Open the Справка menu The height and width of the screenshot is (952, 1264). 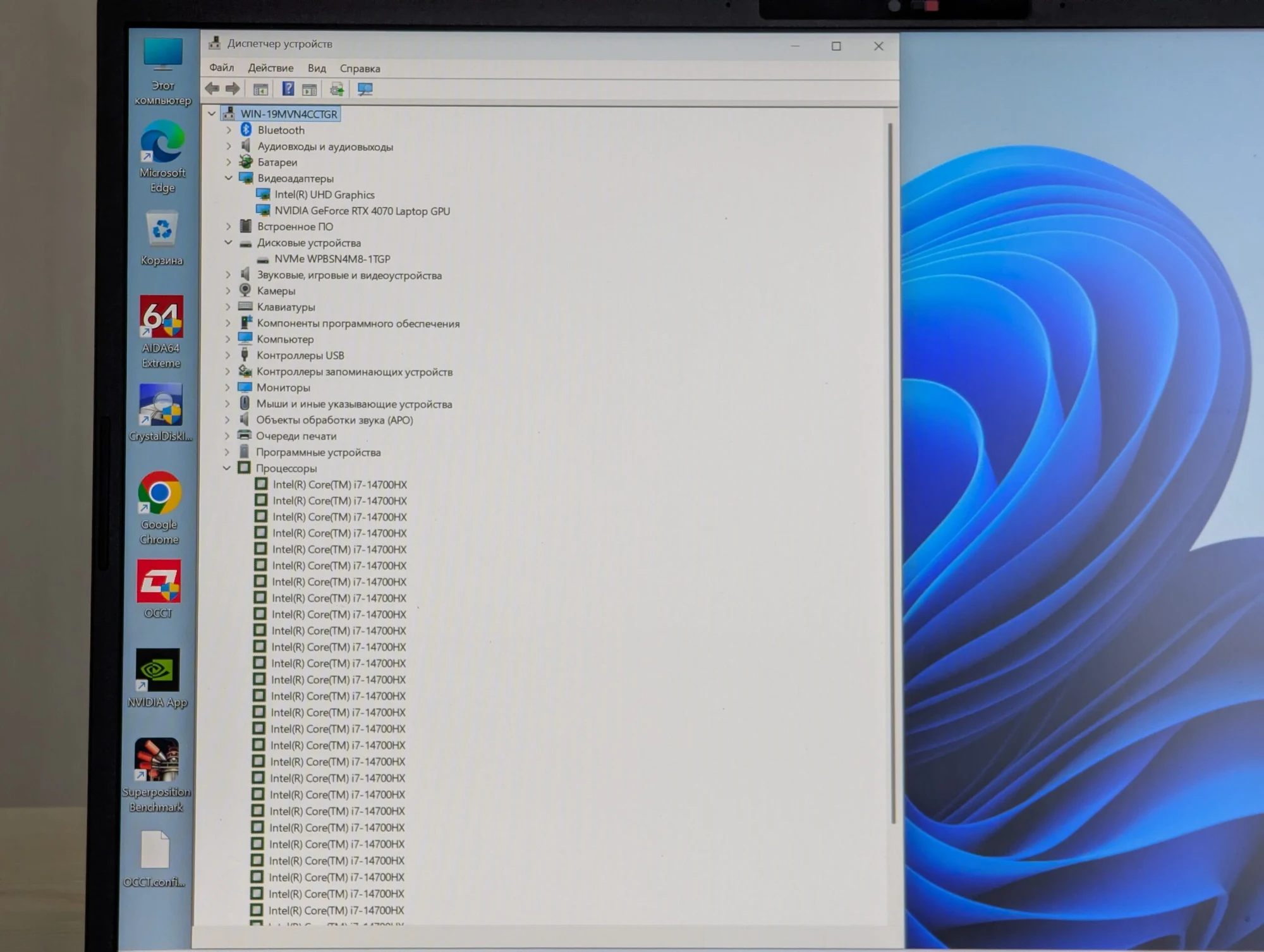[x=360, y=68]
